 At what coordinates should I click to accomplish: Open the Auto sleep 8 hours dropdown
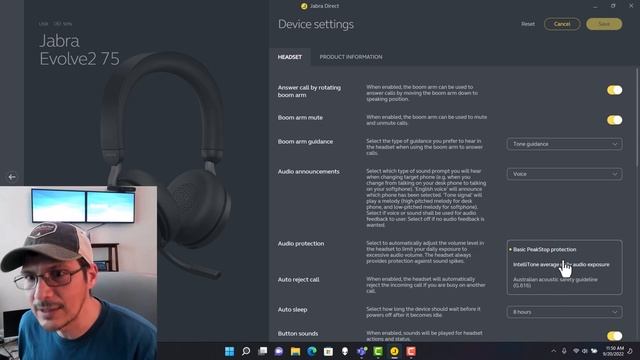pos(564,312)
